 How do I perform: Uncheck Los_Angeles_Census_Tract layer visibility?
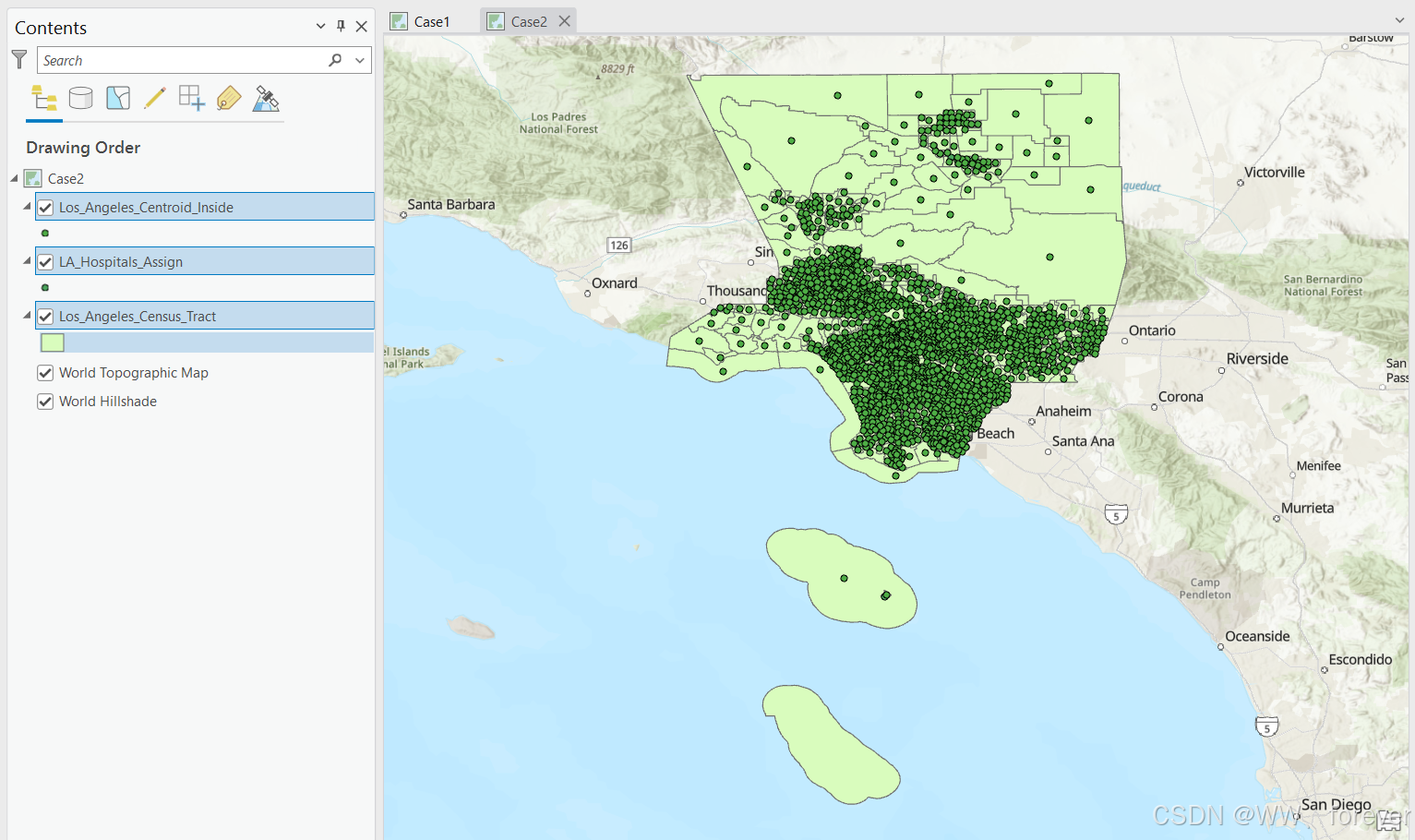click(x=45, y=317)
